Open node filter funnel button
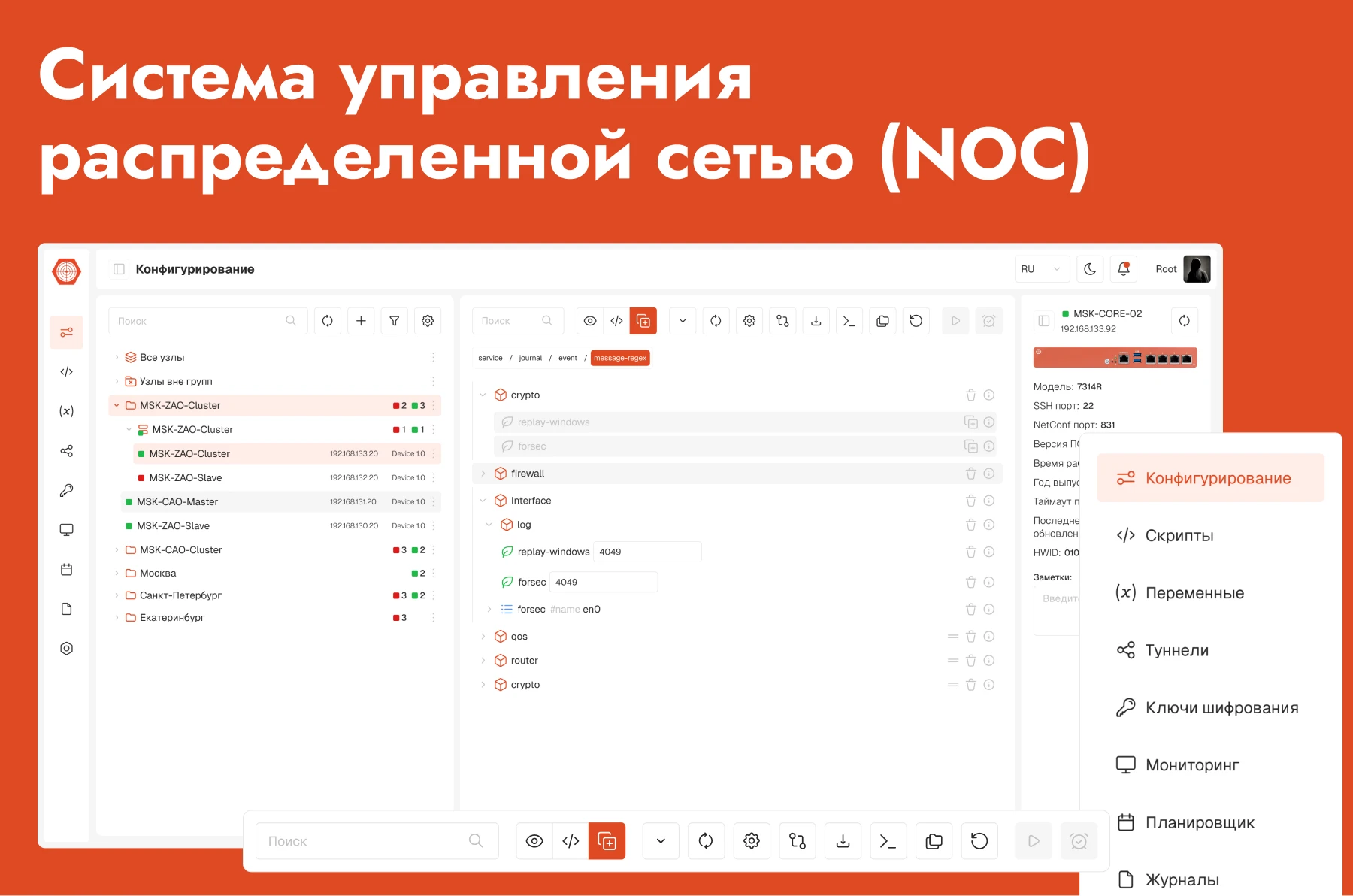The width and height of the screenshot is (1353, 896). 395,321
